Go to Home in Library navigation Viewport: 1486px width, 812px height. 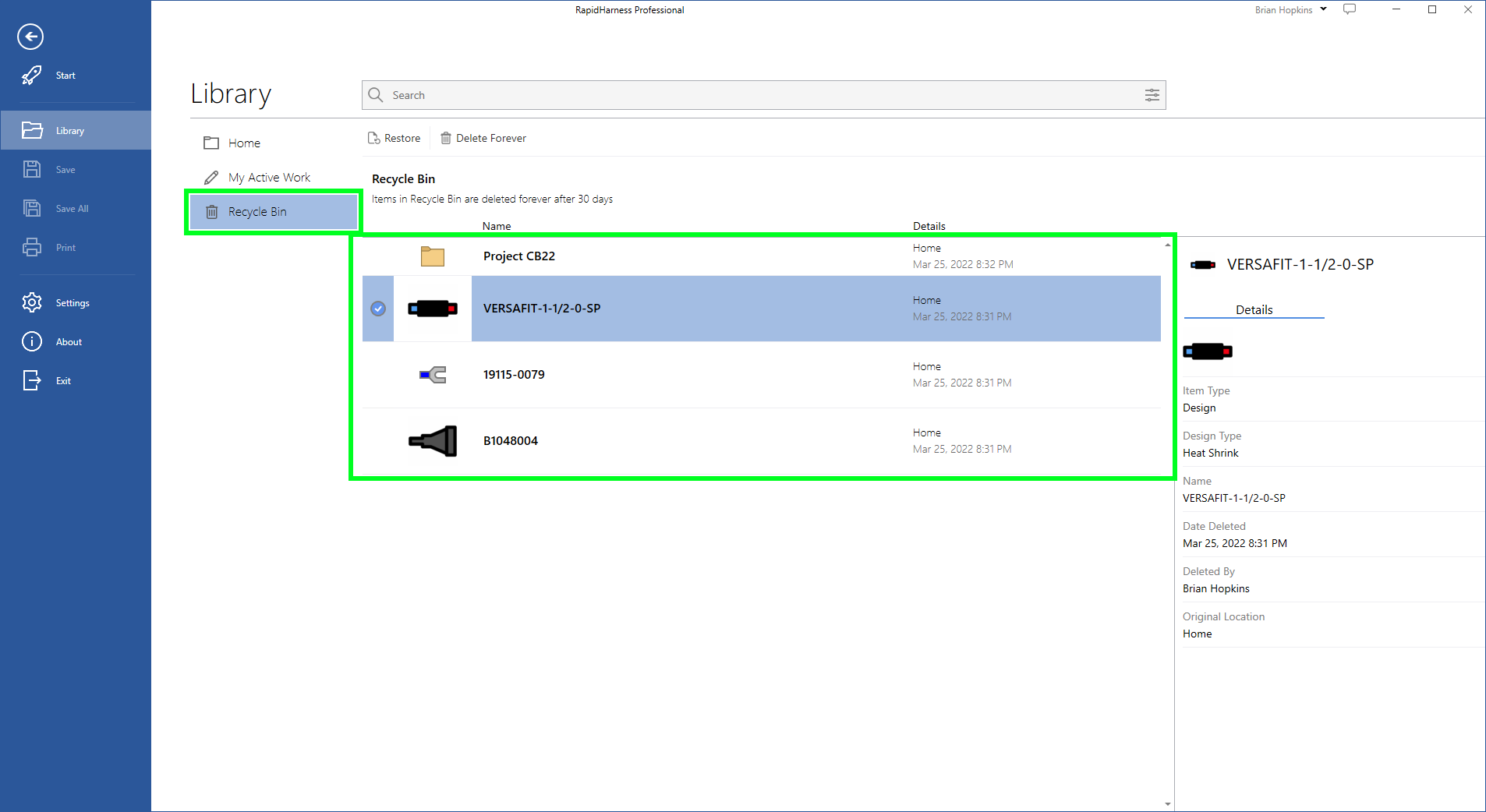(273, 143)
